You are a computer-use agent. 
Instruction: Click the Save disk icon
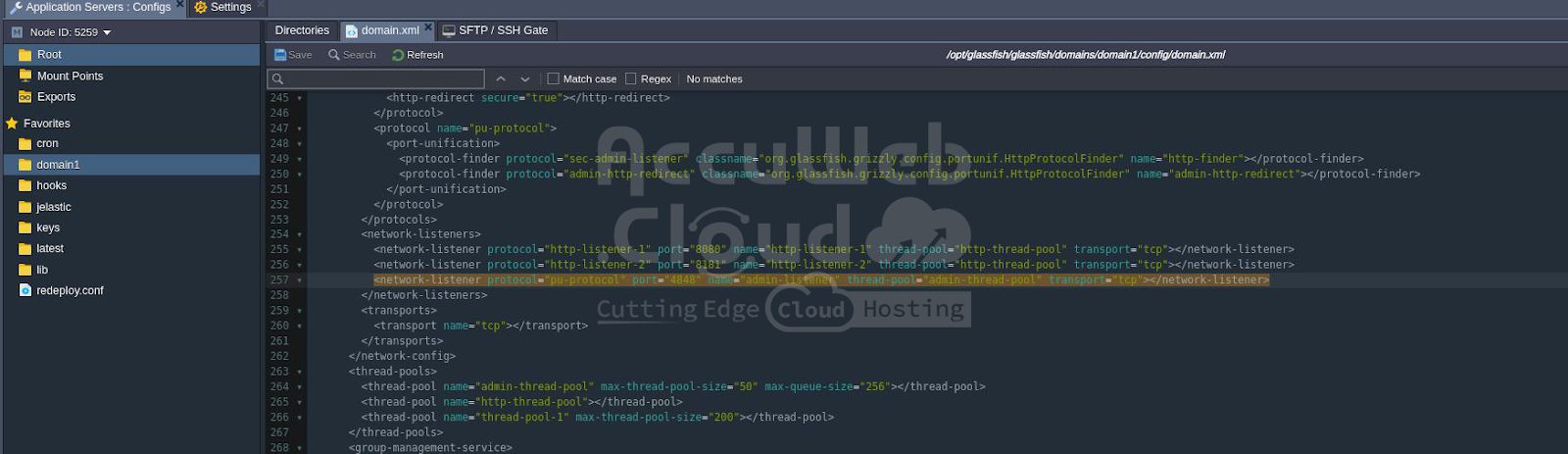280,55
